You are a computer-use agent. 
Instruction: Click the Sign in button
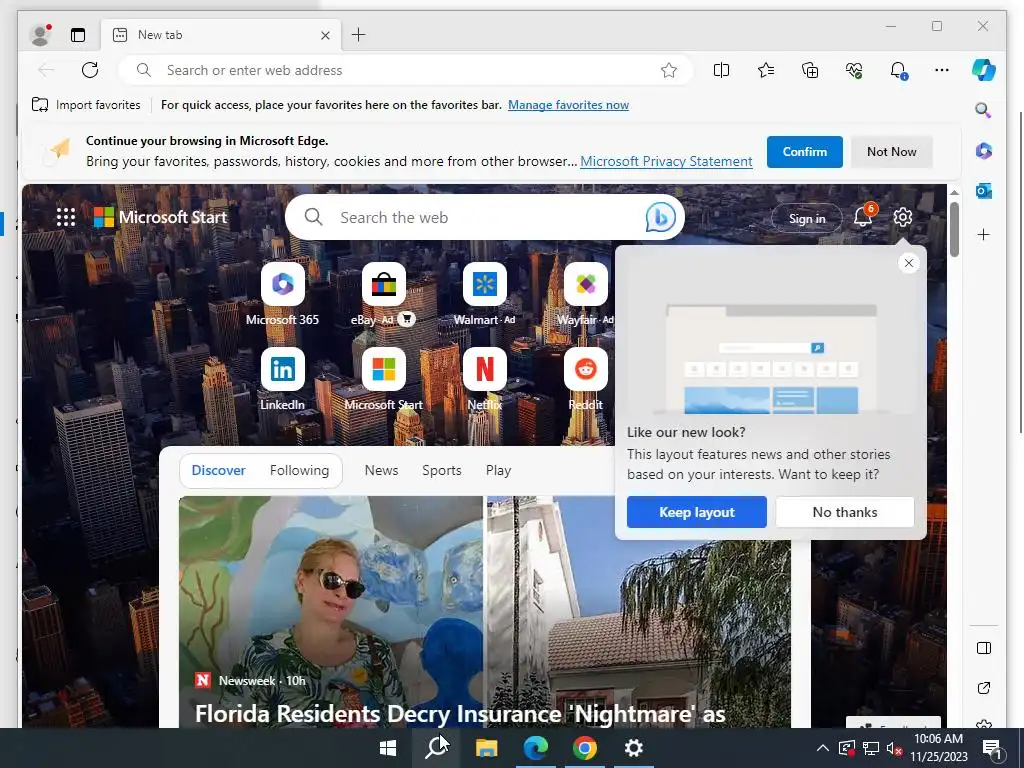coord(807,218)
